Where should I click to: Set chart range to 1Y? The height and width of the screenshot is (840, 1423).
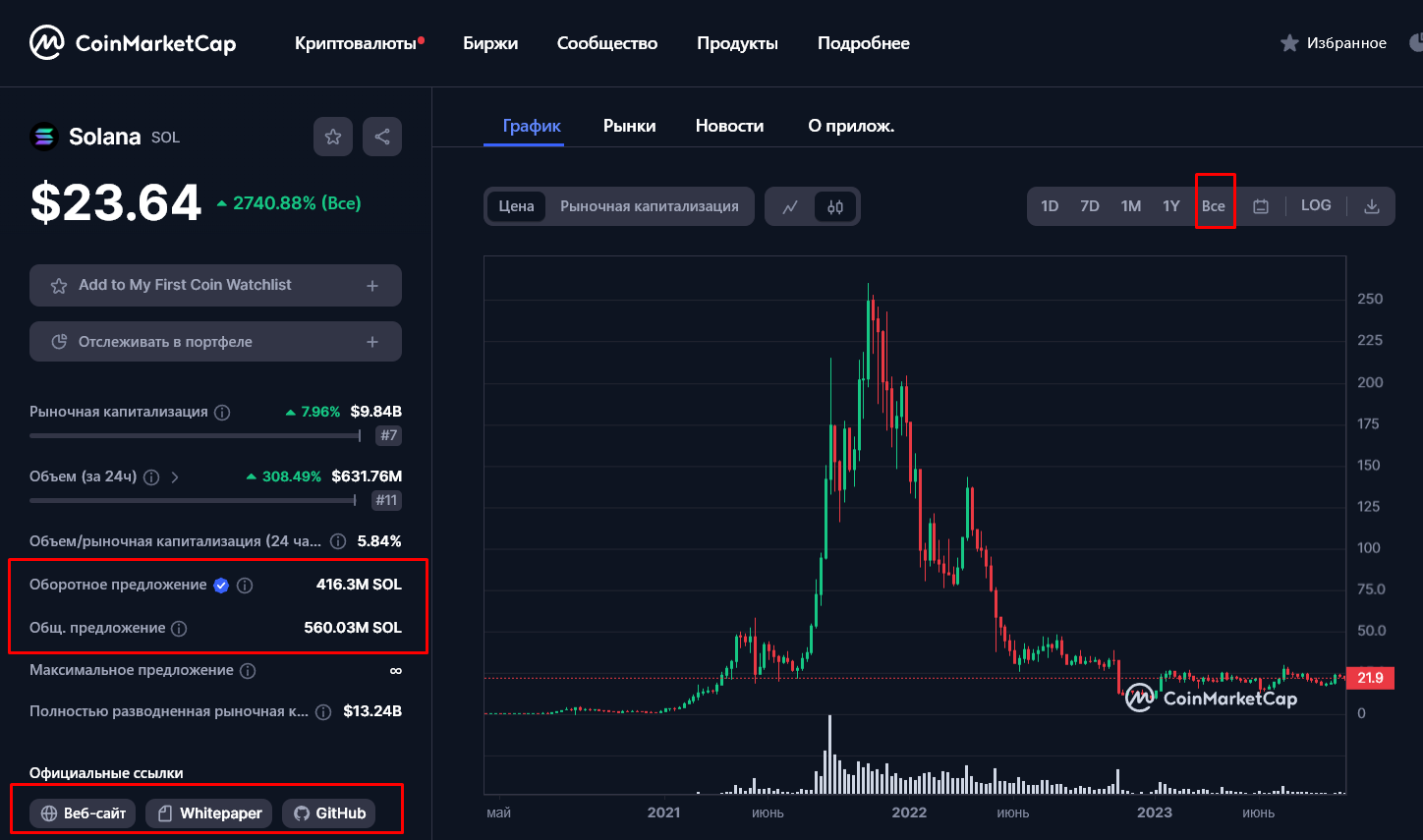1171,206
